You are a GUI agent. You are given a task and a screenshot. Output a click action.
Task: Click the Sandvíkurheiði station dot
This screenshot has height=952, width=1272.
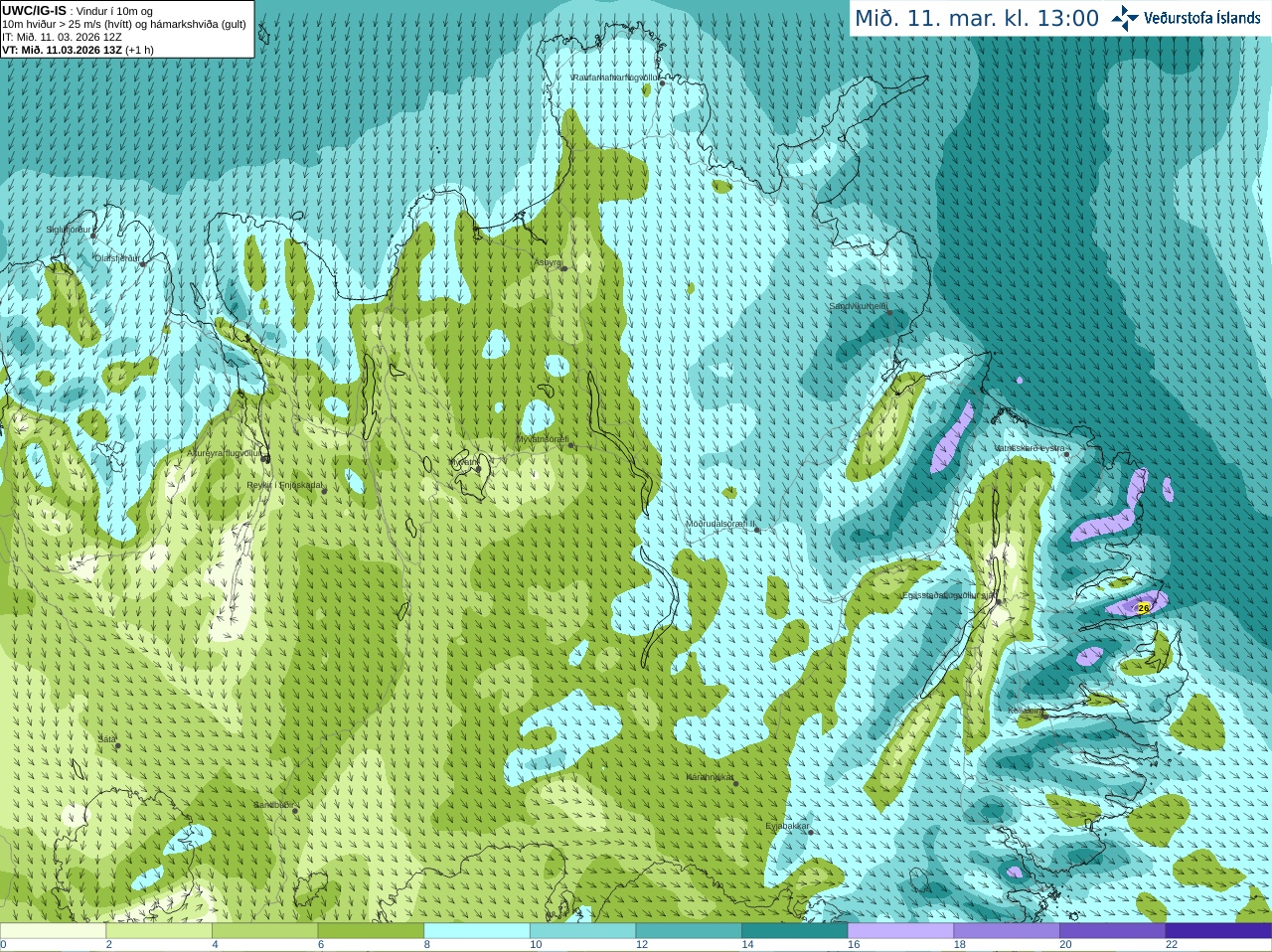[889, 312]
